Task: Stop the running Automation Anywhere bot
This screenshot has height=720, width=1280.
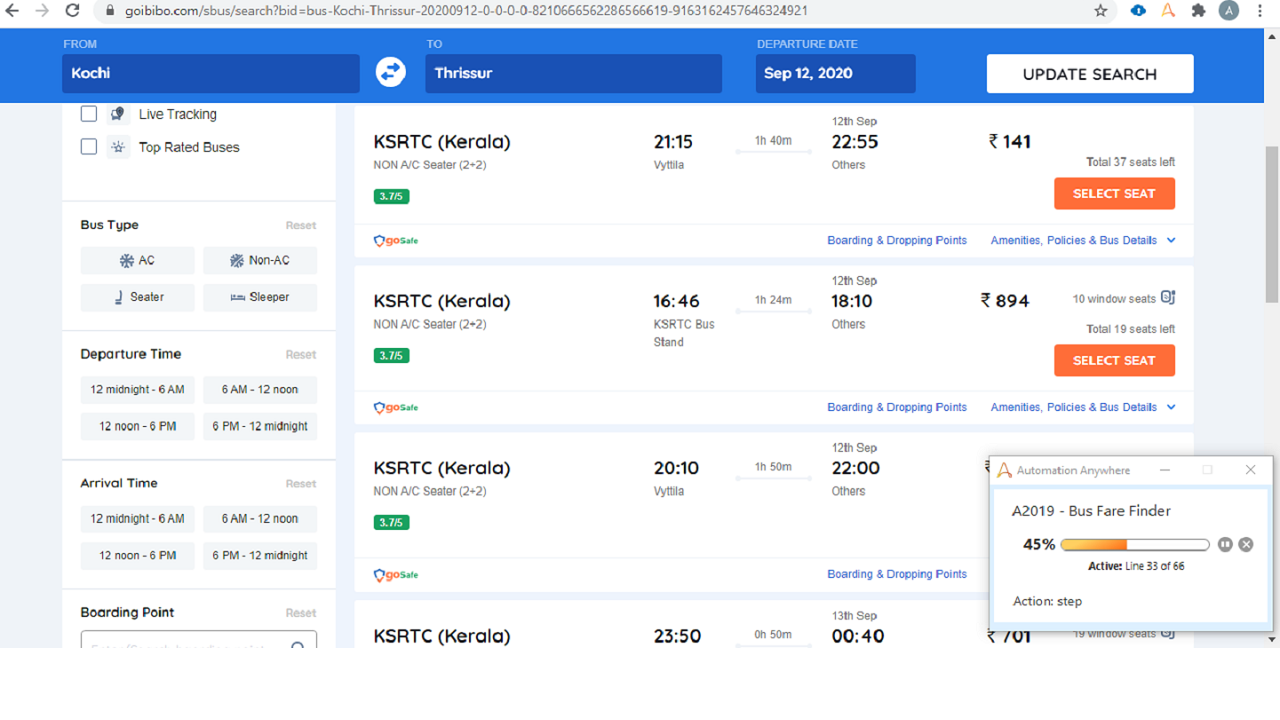Action: point(1246,545)
